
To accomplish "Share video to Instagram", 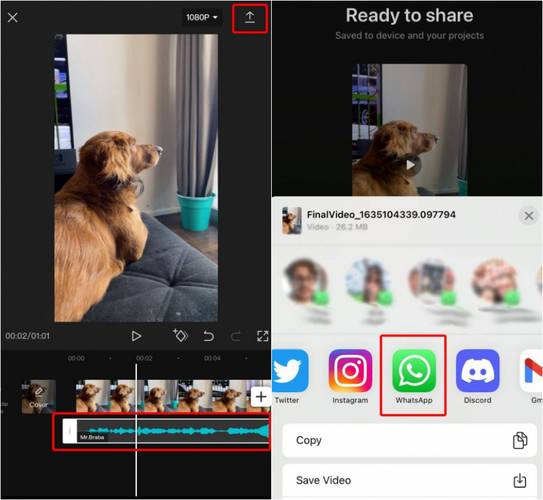I will 350,376.
